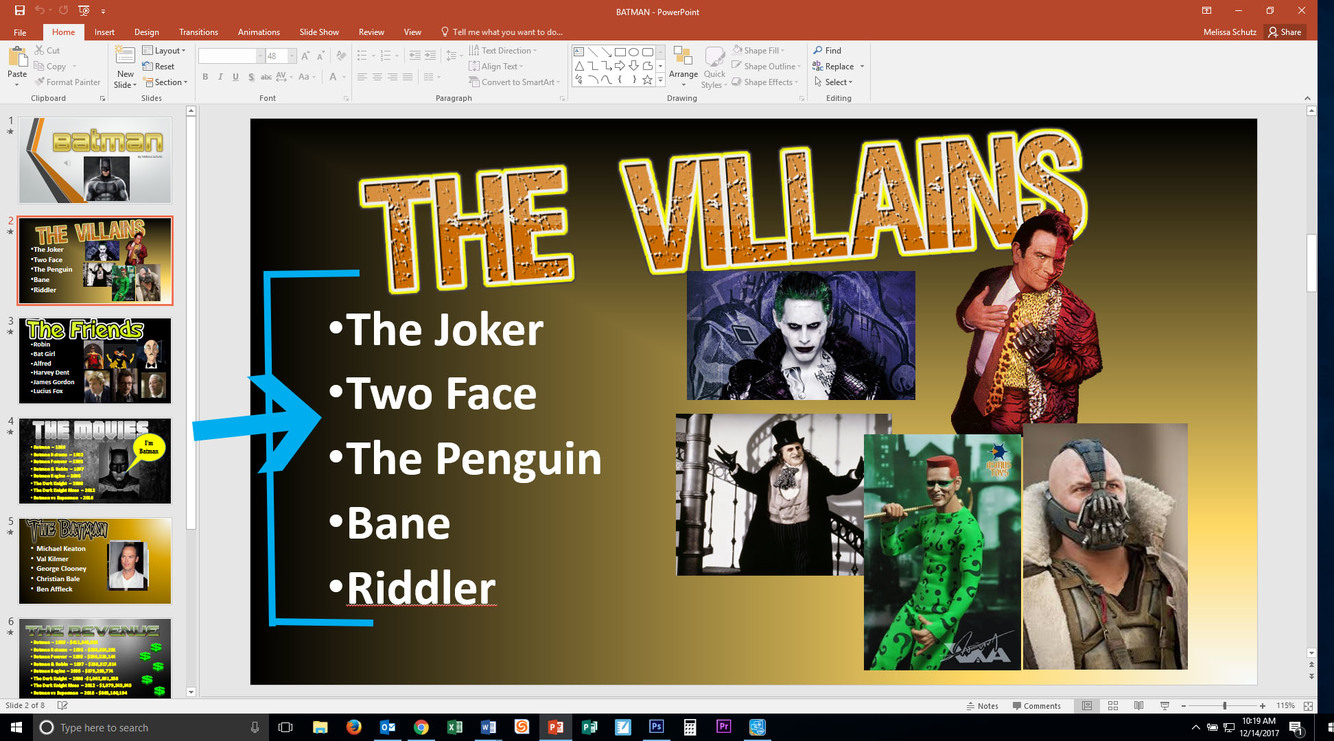1334x741 pixels.
Task: Toggle Bold formatting
Action: tap(205, 77)
